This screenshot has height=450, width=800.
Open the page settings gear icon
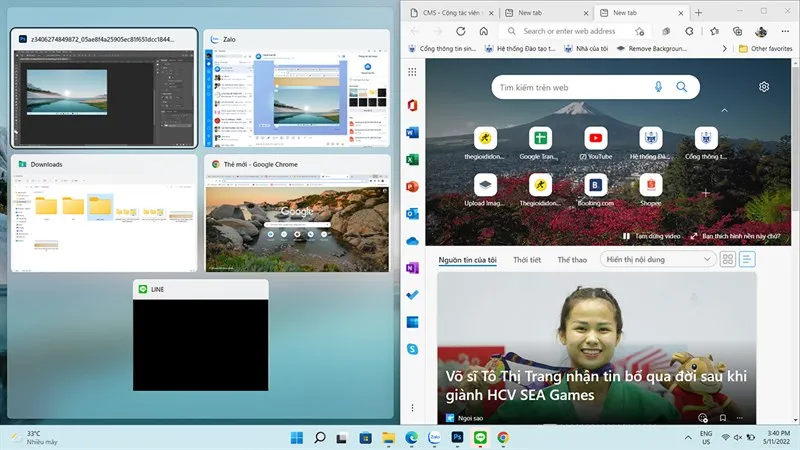764,87
